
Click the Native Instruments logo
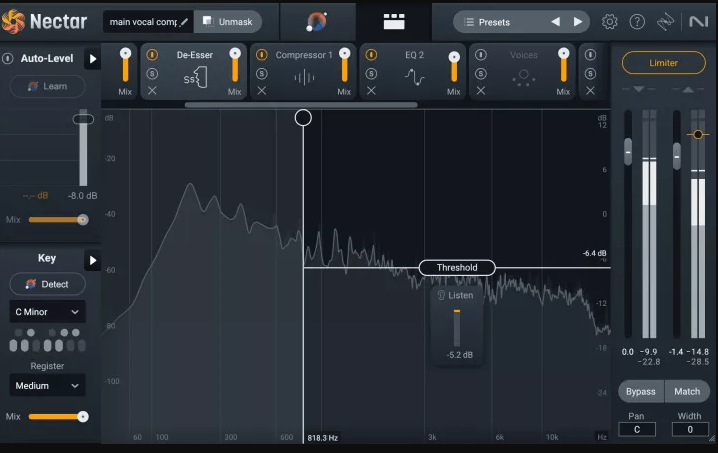(x=698, y=22)
